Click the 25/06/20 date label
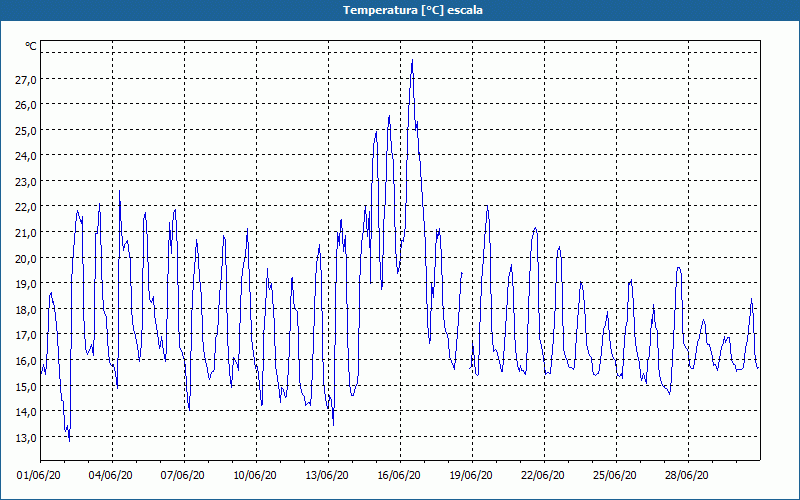 pyautogui.click(x=615, y=475)
